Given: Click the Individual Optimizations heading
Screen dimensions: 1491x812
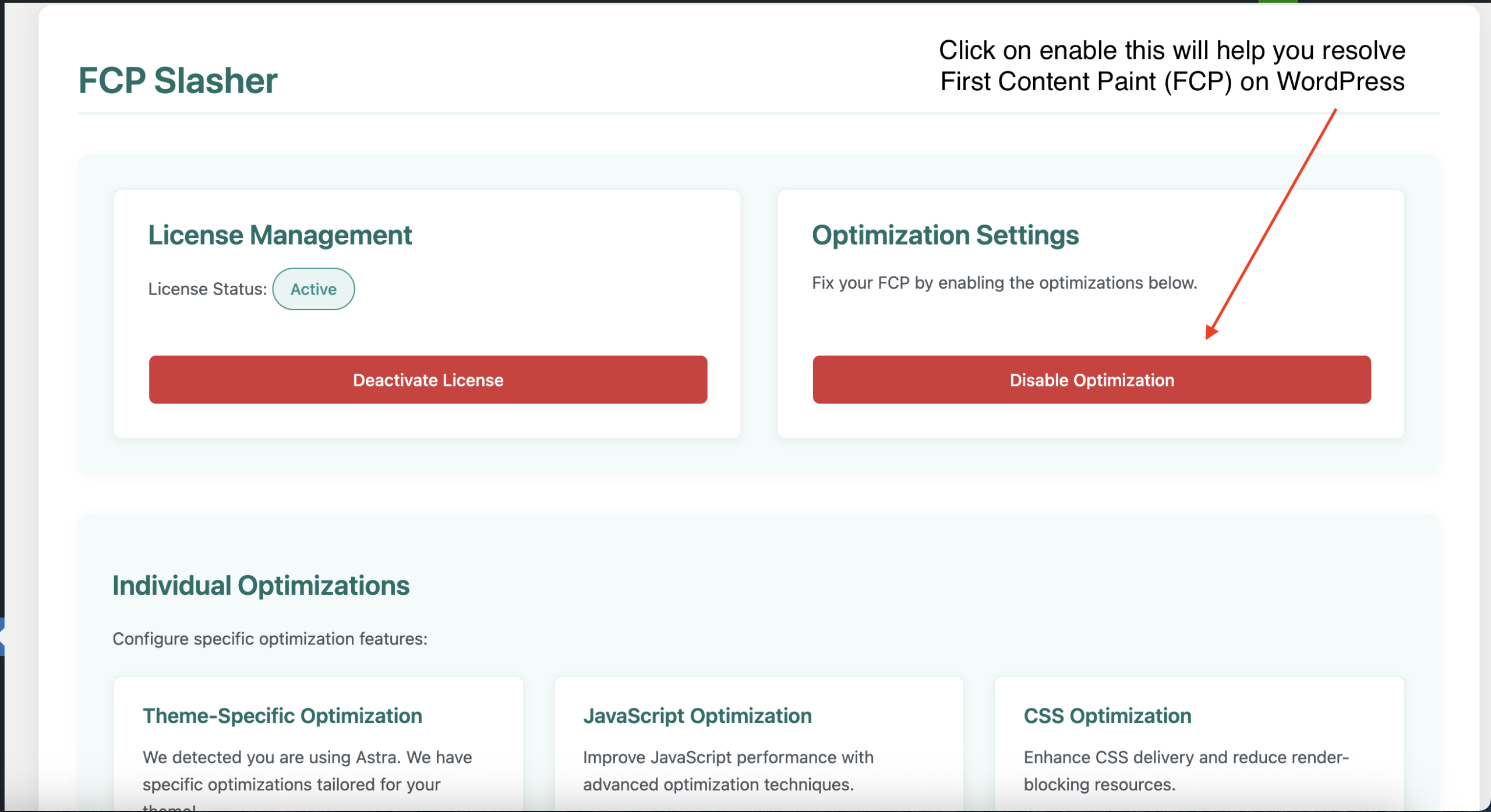Looking at the screenshot, I should click(261, 586).
